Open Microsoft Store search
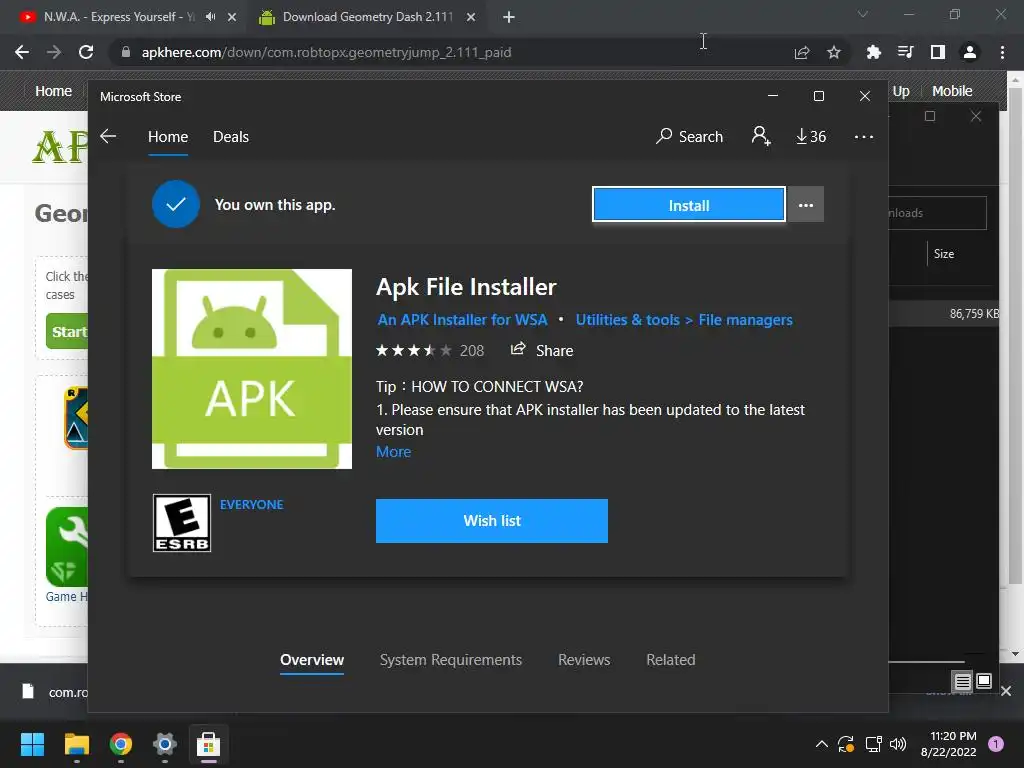 tap(690, 136)
